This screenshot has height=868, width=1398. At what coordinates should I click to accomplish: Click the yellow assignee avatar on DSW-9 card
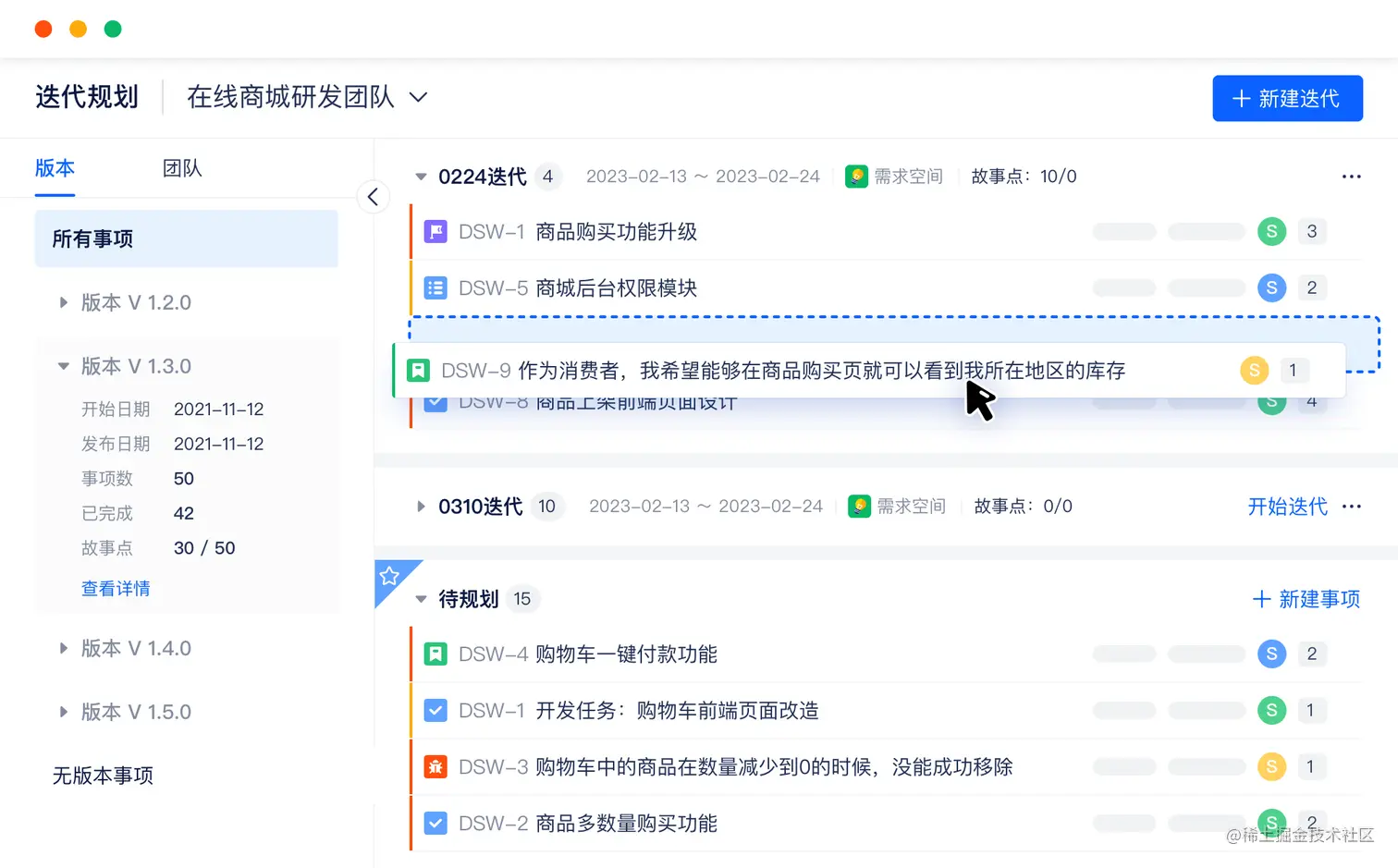coord(1255,371)
